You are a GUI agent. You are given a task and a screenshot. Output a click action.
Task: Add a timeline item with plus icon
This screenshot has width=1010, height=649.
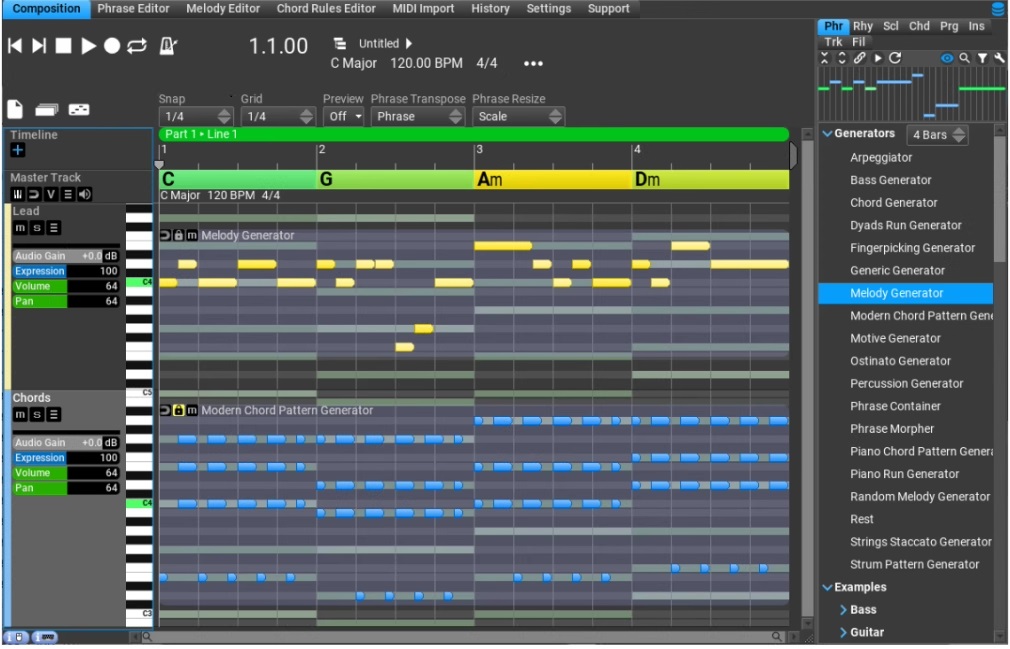pyautogui.click(x=18, y=150)
